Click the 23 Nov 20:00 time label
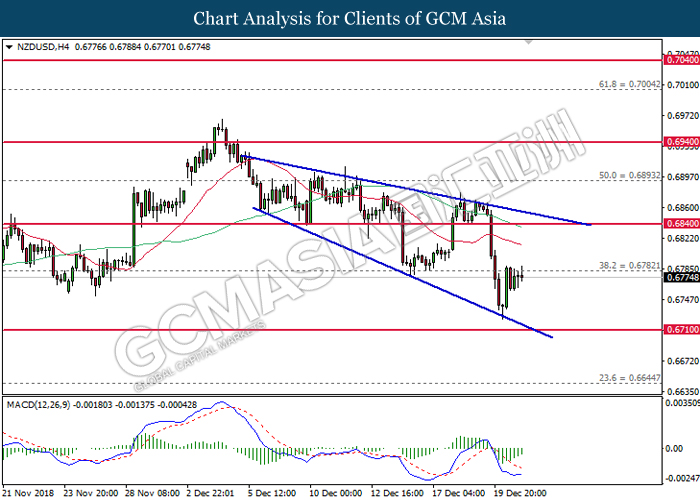Image resolution: width=700 pixels, height=500 pixels. pyautogui.click(x=91, y=493)
